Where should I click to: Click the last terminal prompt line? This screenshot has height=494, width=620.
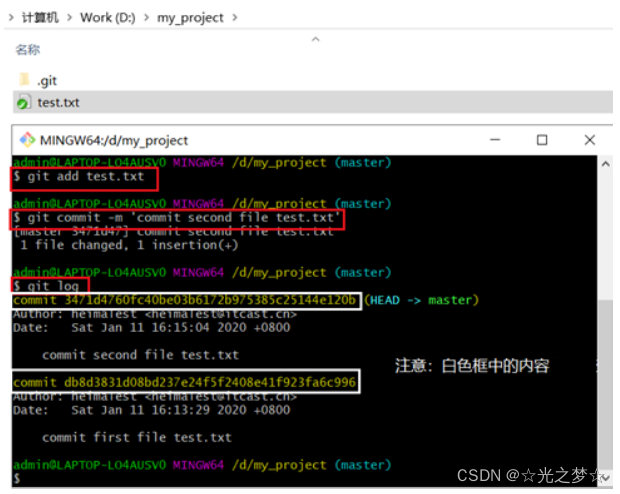(x=17, y=478)
